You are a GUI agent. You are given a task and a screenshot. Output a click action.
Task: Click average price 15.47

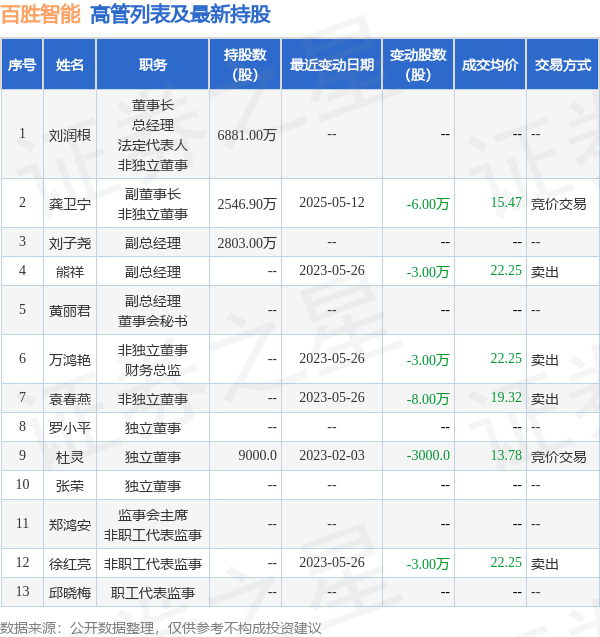[506, 202]
